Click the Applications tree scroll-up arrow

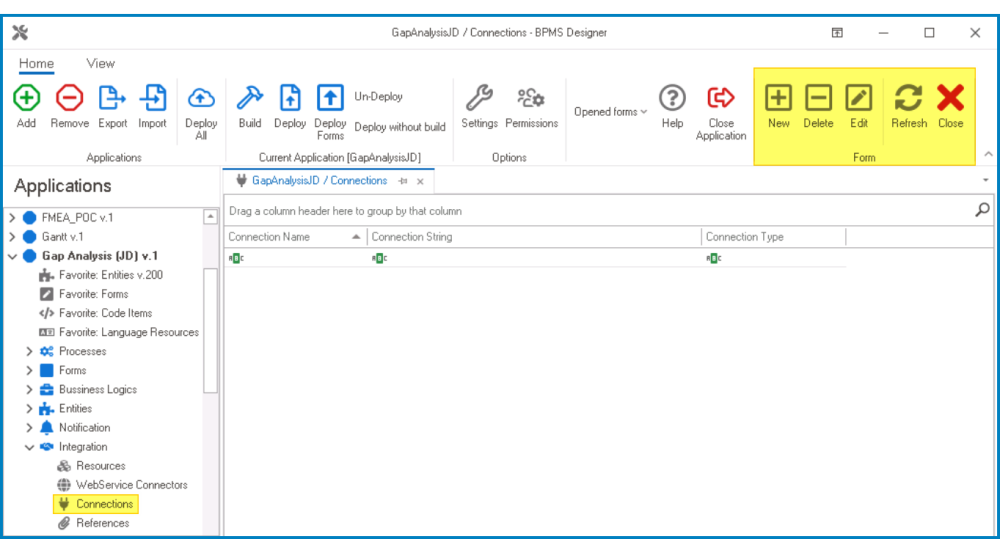(210, 217)
